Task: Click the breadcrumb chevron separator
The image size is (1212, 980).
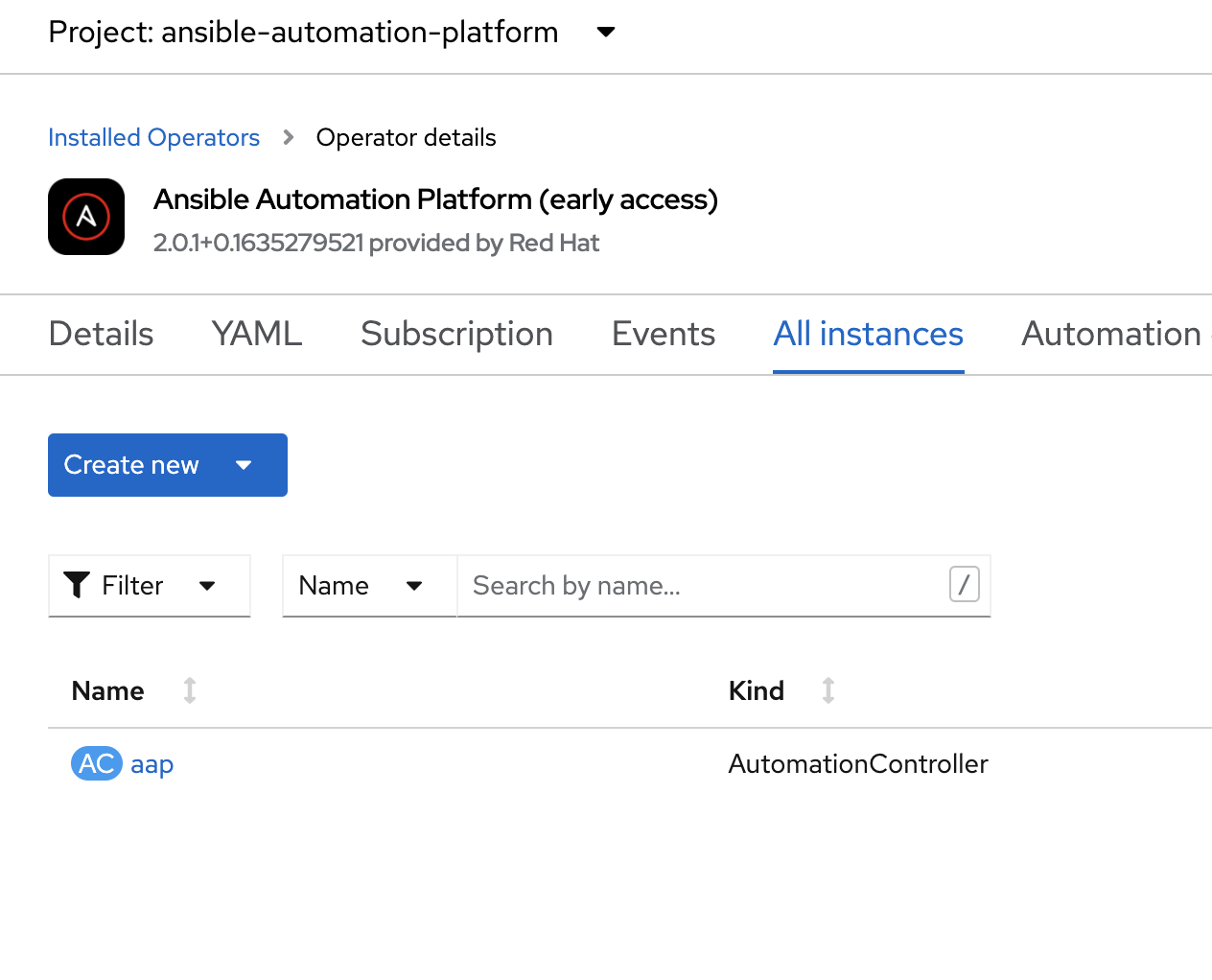Action: 289,138
